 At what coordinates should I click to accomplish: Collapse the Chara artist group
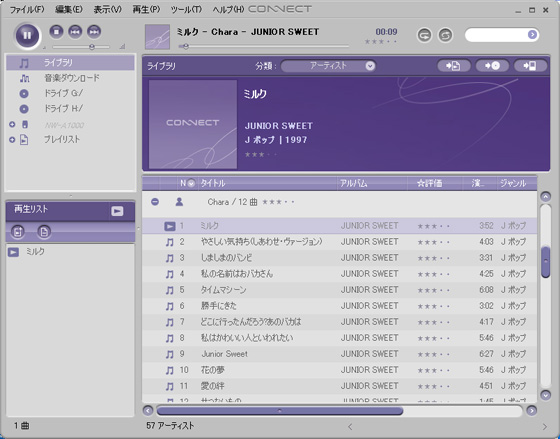(155, 202)
